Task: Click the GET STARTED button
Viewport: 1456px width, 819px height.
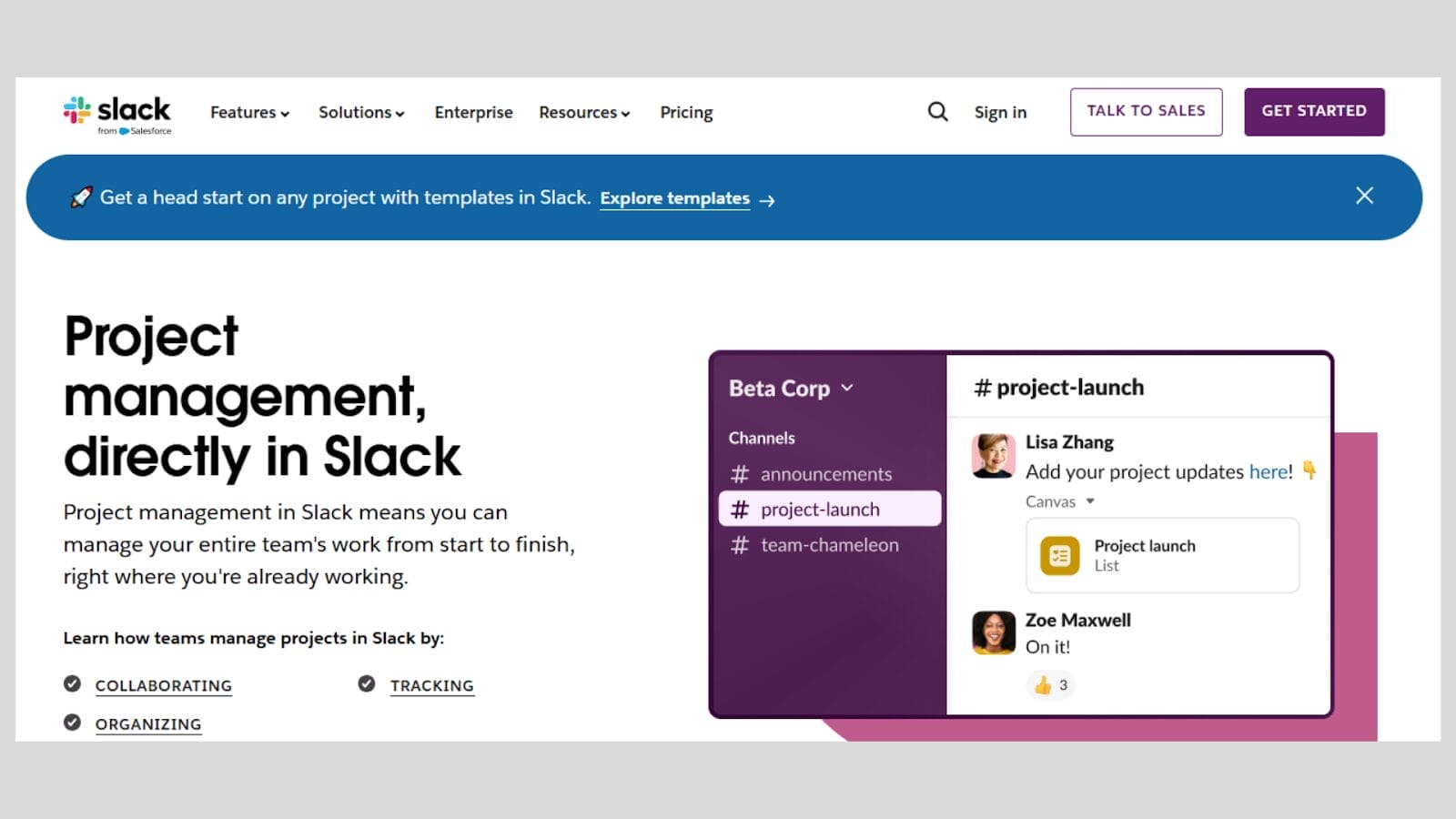Action: pos(1314,111)
